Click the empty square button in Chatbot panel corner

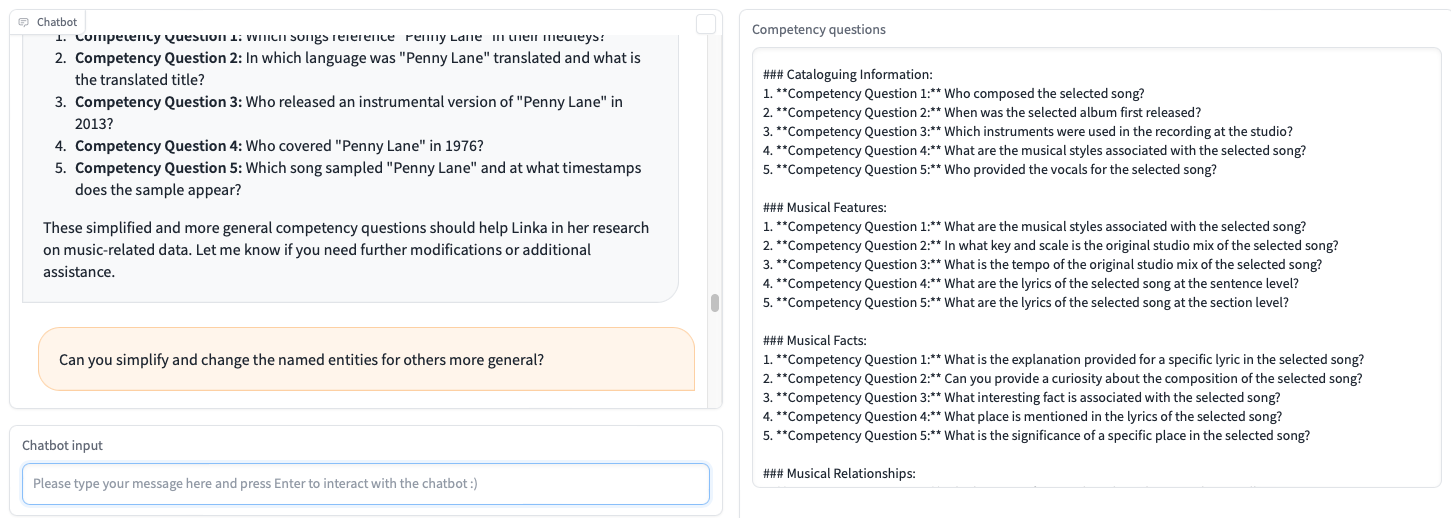706,24
